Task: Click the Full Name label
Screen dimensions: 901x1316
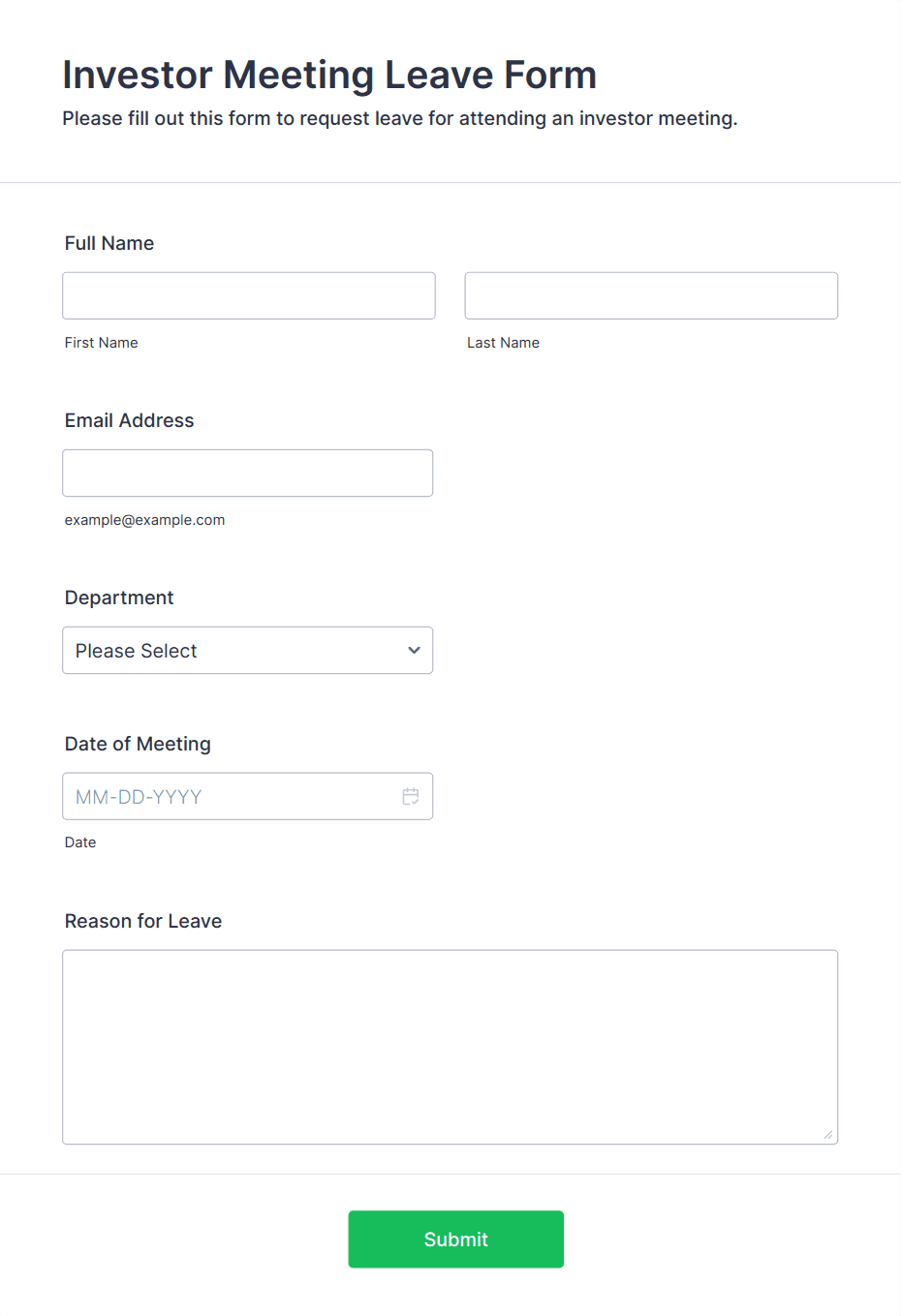Action: click(x=109, y=243)
